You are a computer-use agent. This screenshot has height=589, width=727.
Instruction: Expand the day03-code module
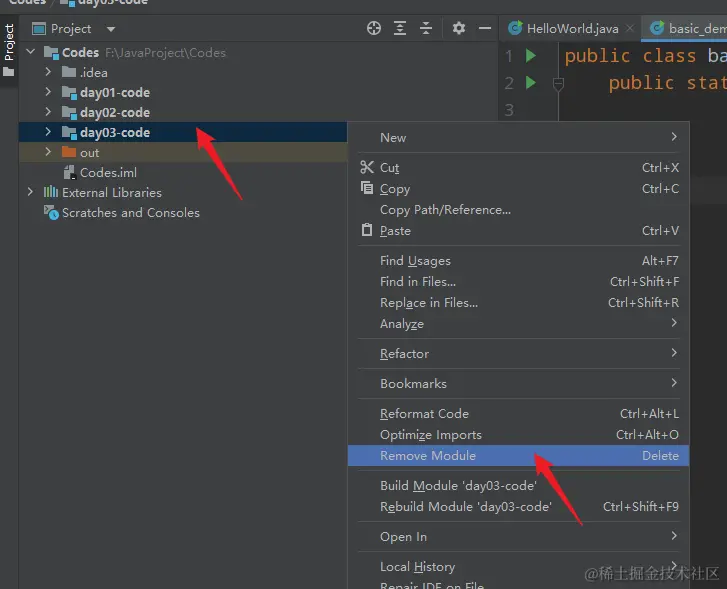48,132
